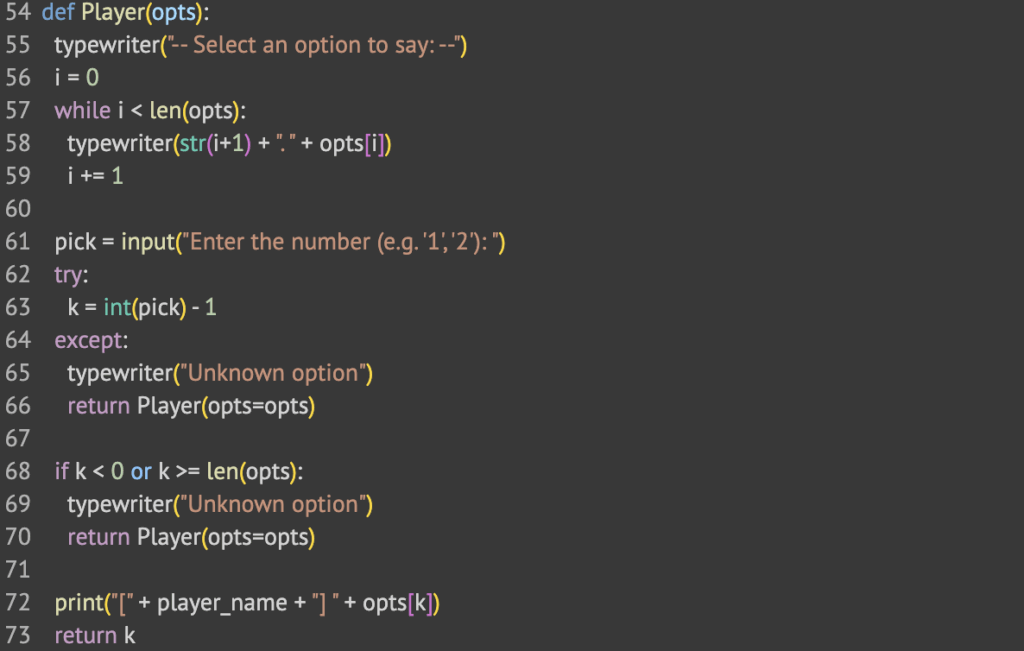Viewport: 1024px width, 651px height.
Task: Click 'Player(opts=opts)' call on line 70
Action: [x=226, y=537]
